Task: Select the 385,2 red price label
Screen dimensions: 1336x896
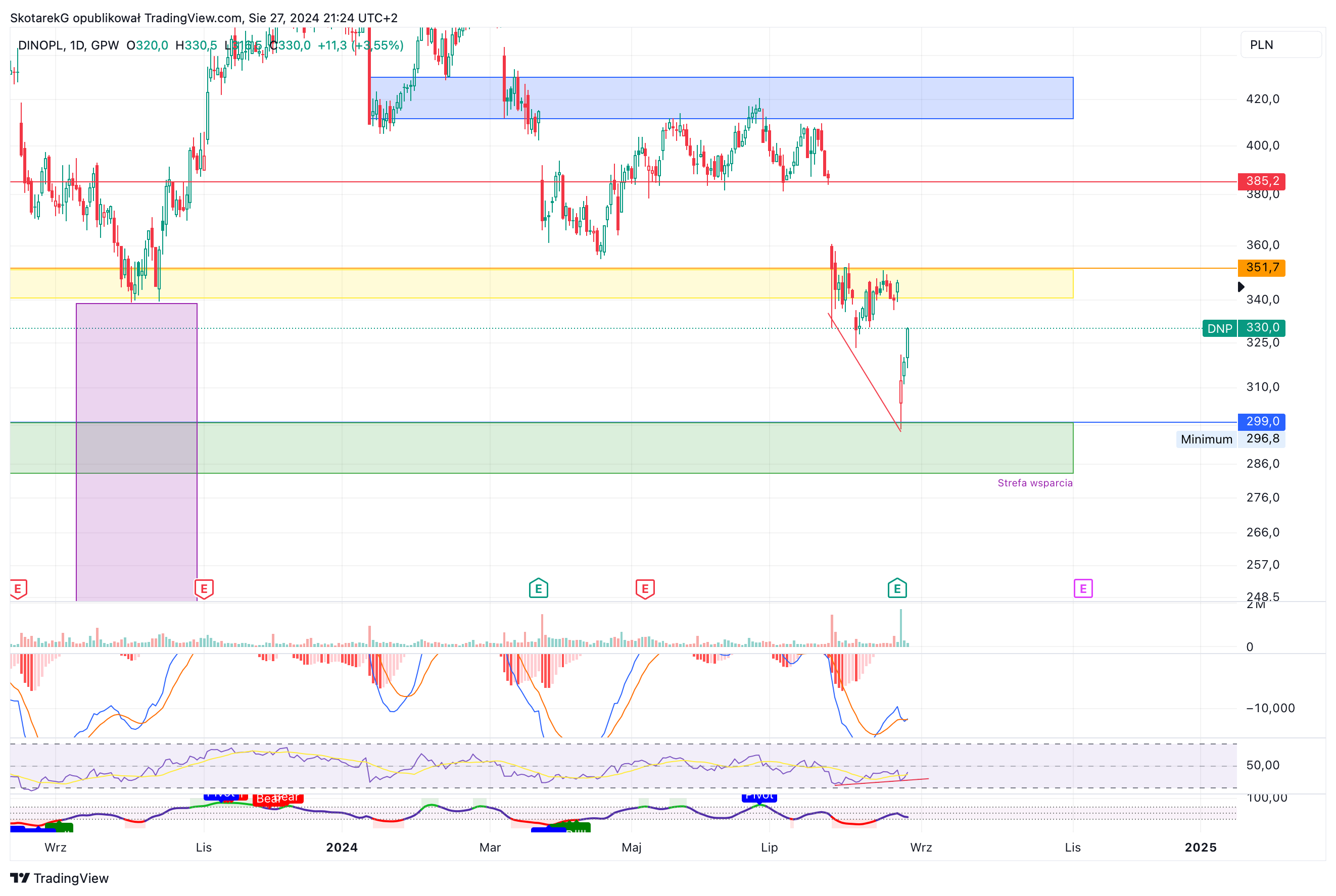Action: click(1261, 181)
